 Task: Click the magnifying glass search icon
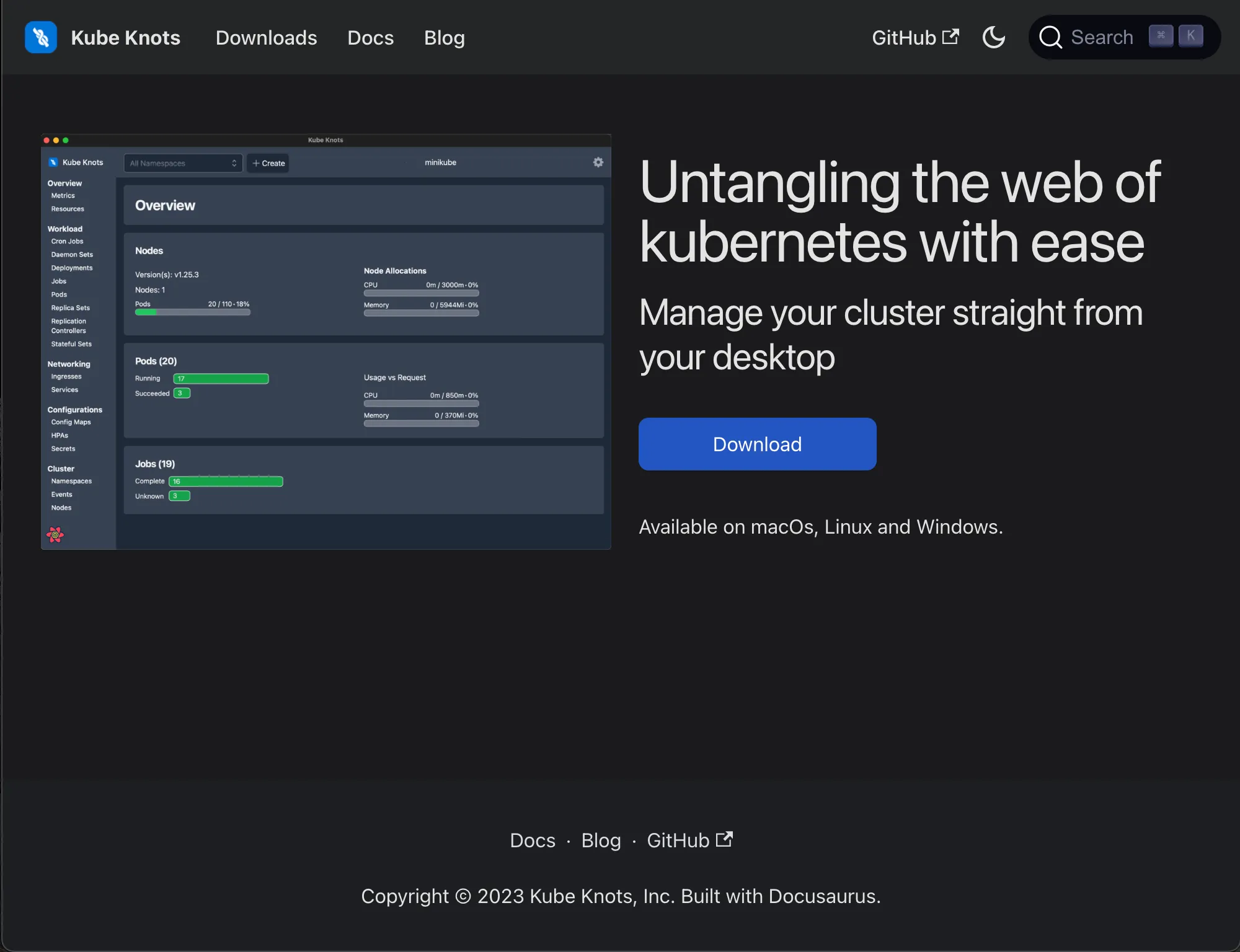point(1051,37)
